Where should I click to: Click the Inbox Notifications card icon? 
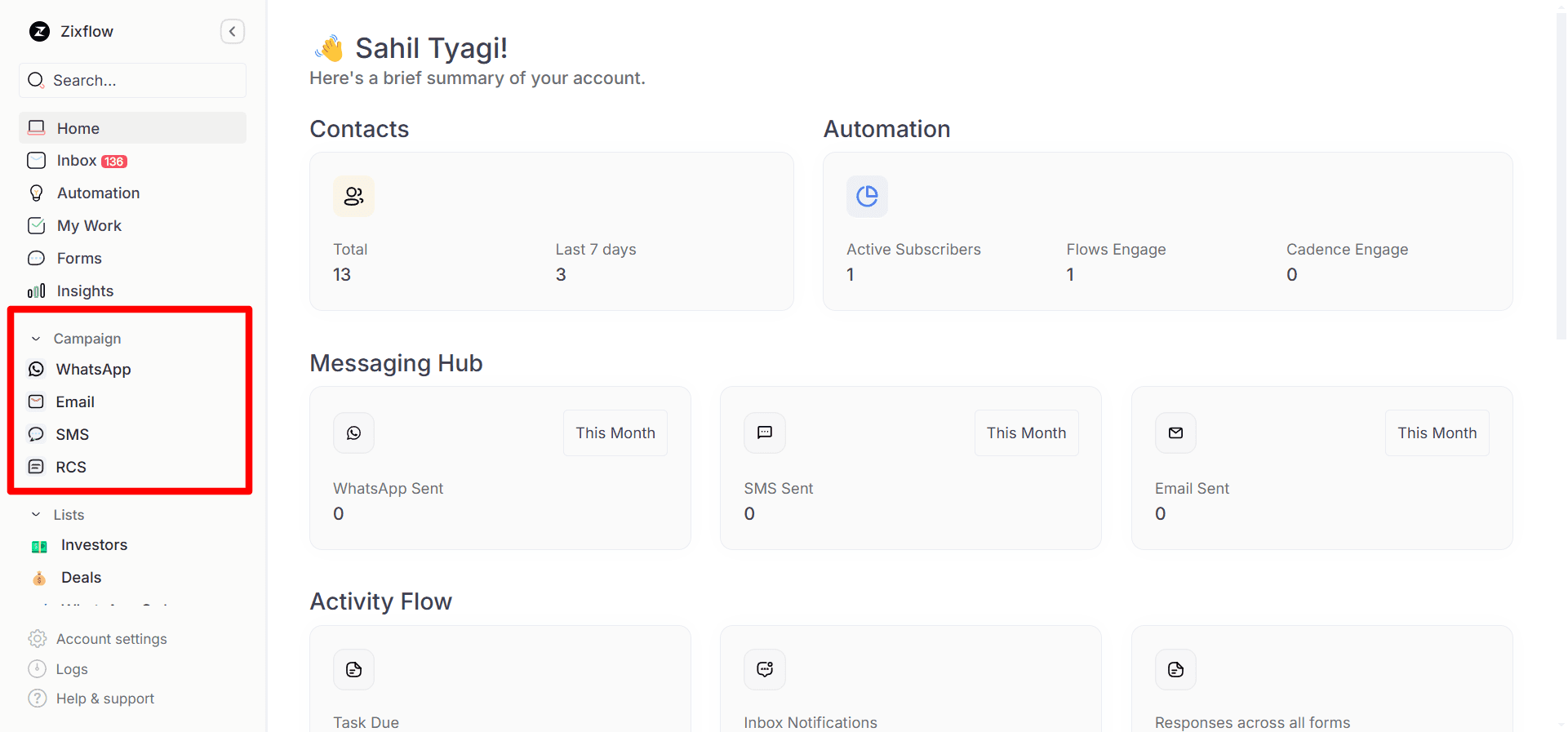click(x=765, y=670)
